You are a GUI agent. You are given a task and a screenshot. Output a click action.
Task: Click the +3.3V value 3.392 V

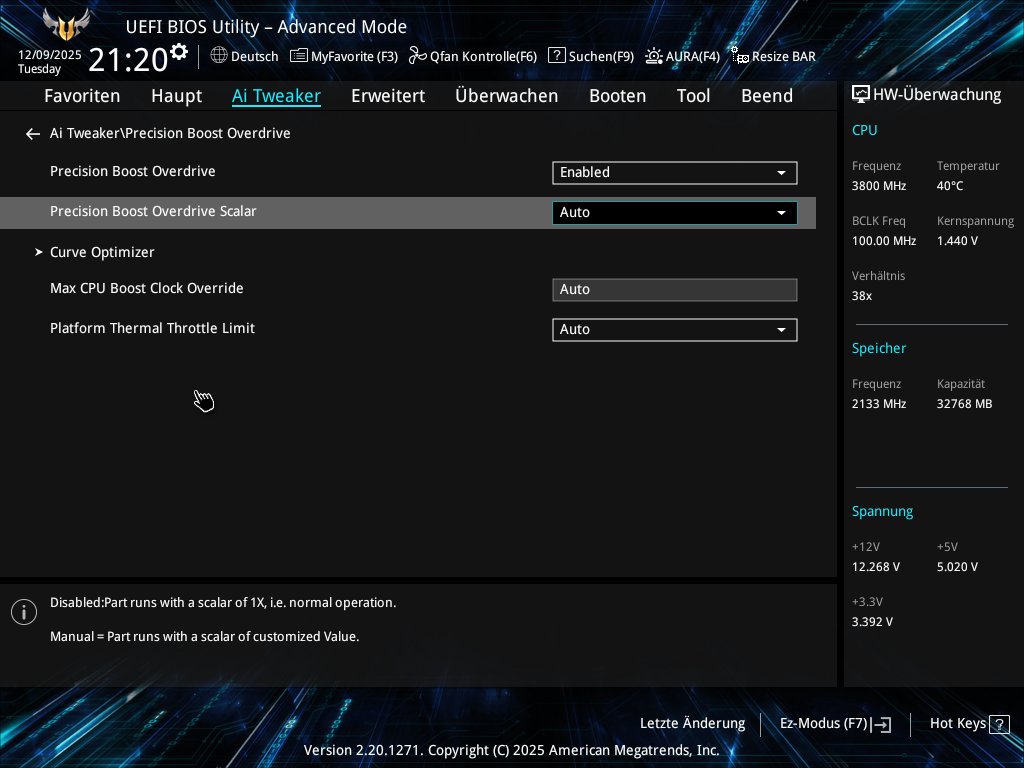[x=872, y=622]
